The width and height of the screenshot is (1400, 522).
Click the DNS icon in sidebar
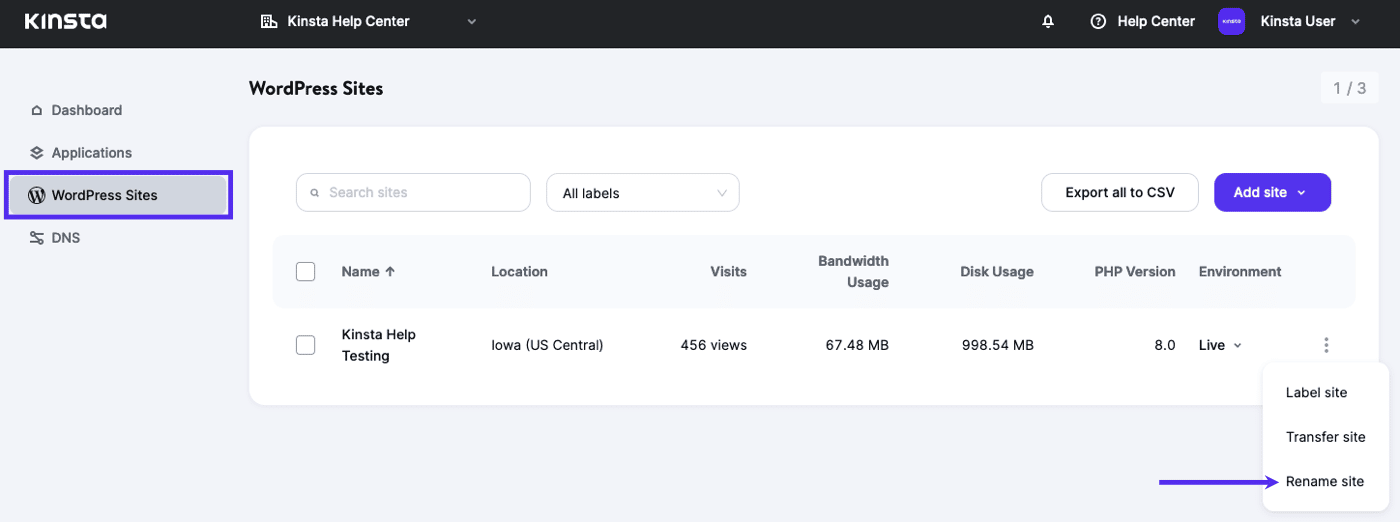point(37,238)
